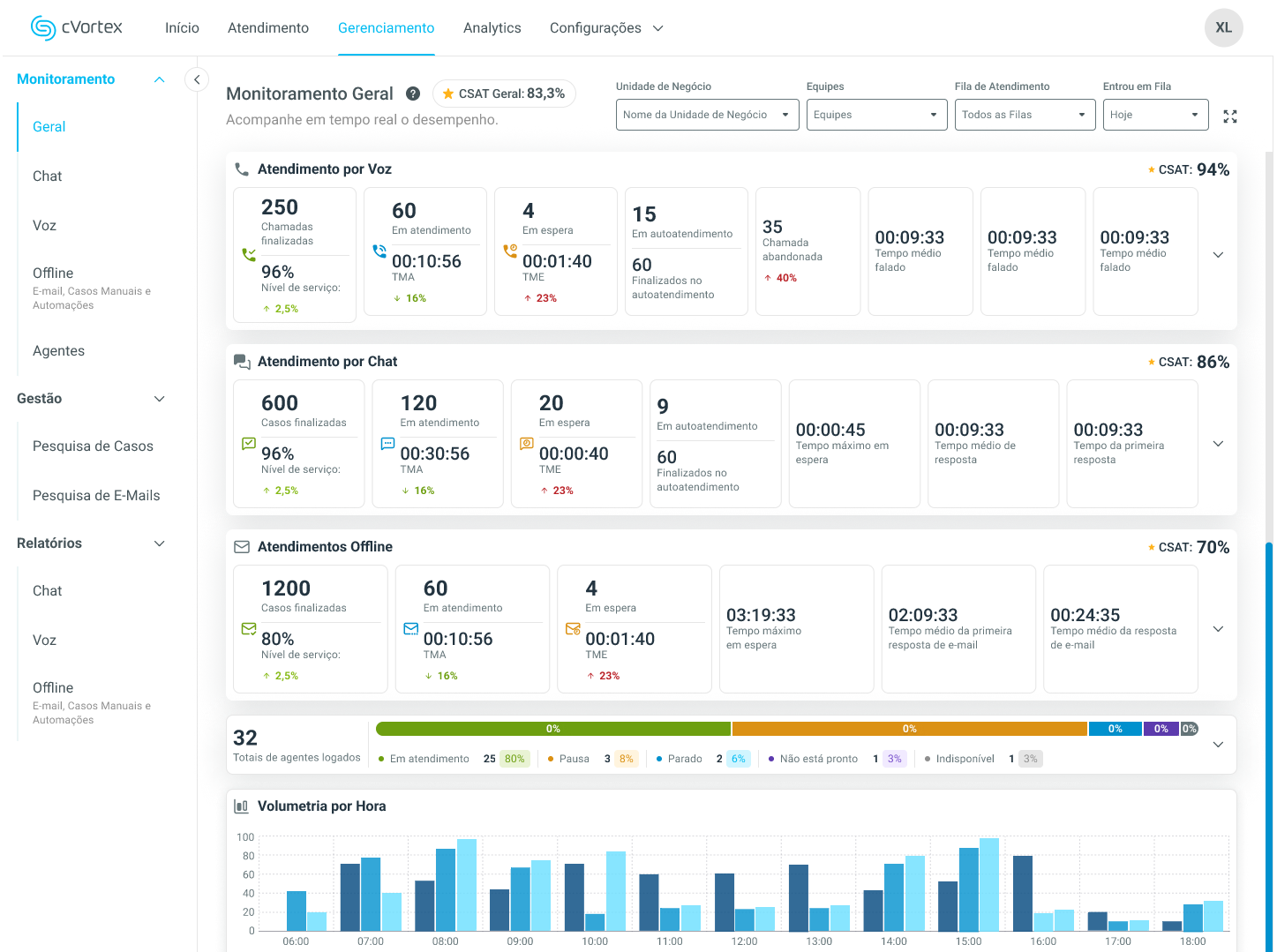
Task: Click the 00:24:35 Tempo médio da resposta card
Action: coord(1121,629)
